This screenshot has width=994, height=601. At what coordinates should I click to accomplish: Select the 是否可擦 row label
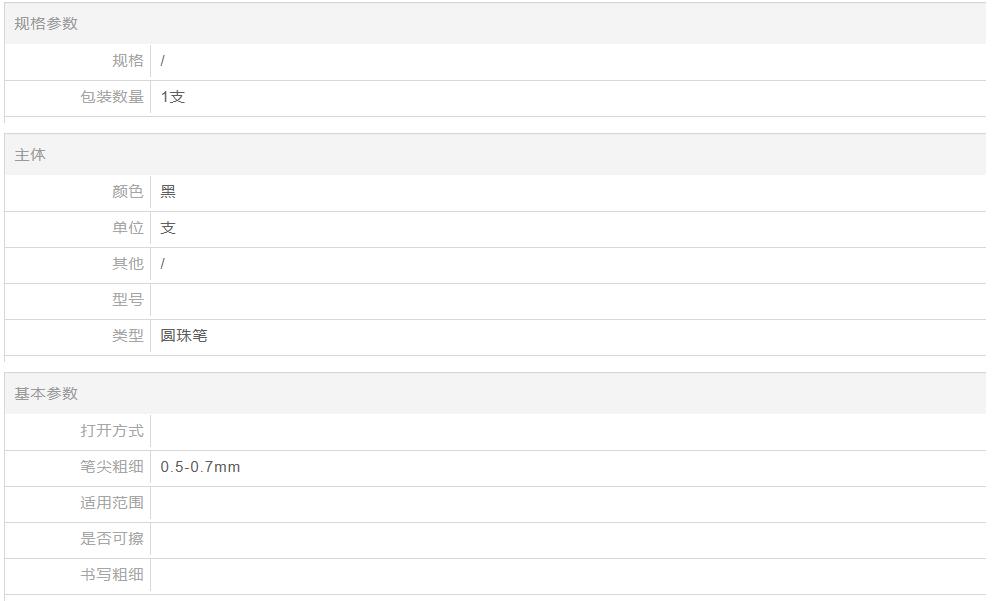pyautogui.click(x=112, y=539)
